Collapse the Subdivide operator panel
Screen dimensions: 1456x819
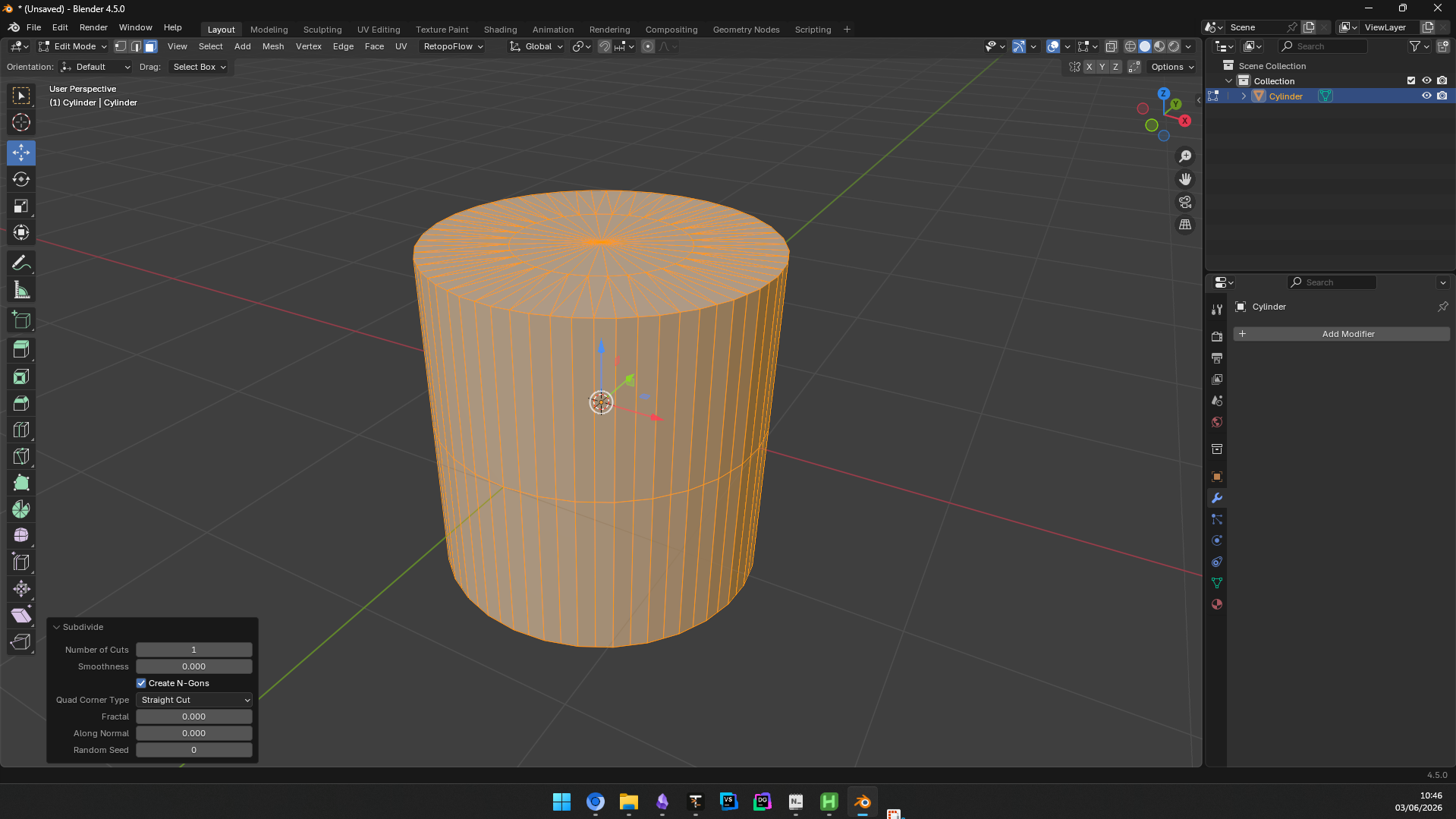(x=56, y=627)
